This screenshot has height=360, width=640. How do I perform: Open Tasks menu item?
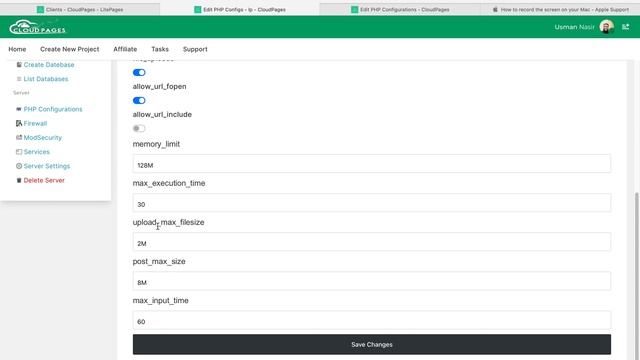tap(160, 49)
